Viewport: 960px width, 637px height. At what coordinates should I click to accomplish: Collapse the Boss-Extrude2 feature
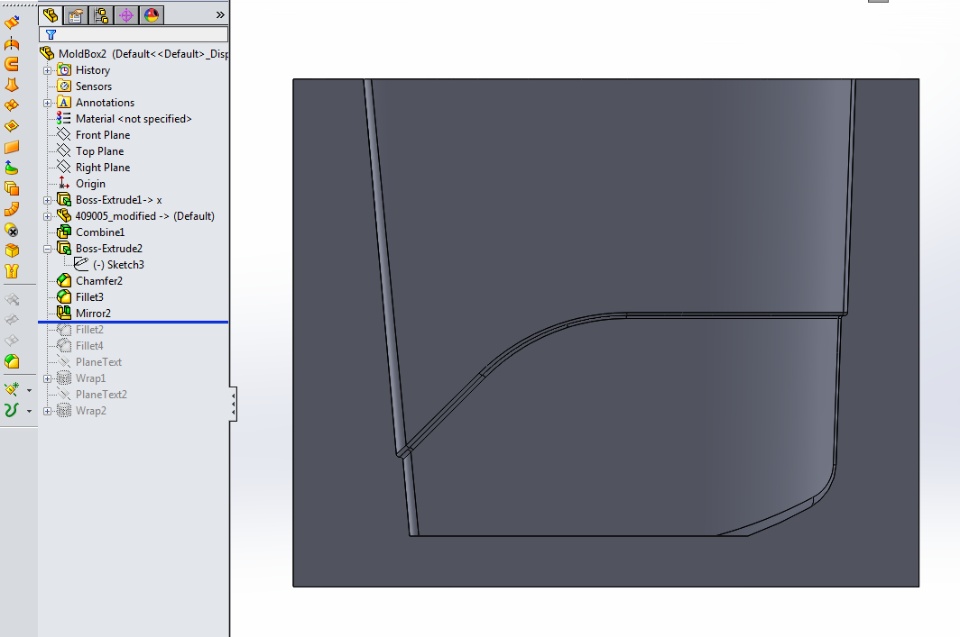tap(47, 249)
